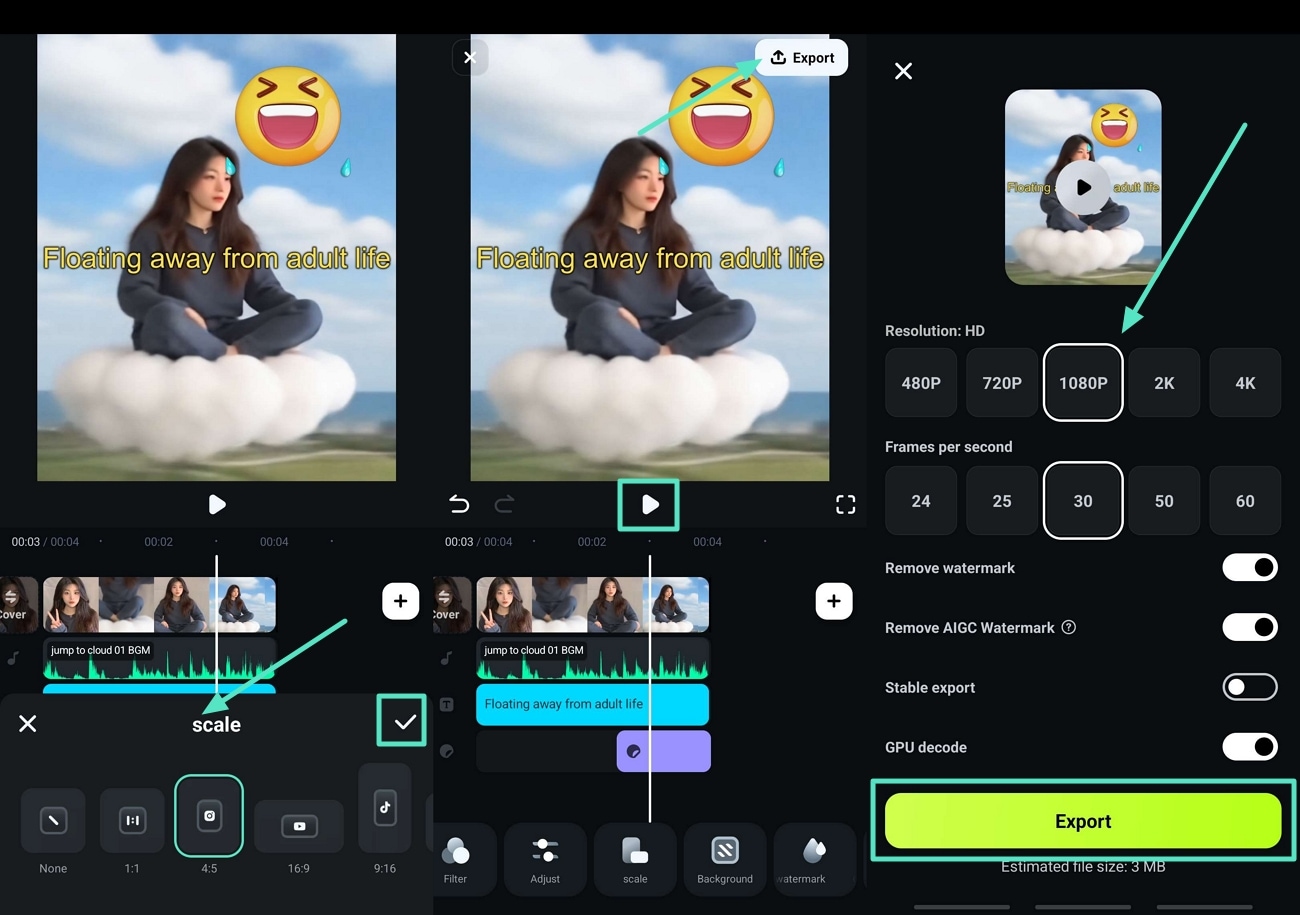The width and height of the screenshot is (1300, 915).
Task: Select 2K resolution
Action: (1164, 383)
